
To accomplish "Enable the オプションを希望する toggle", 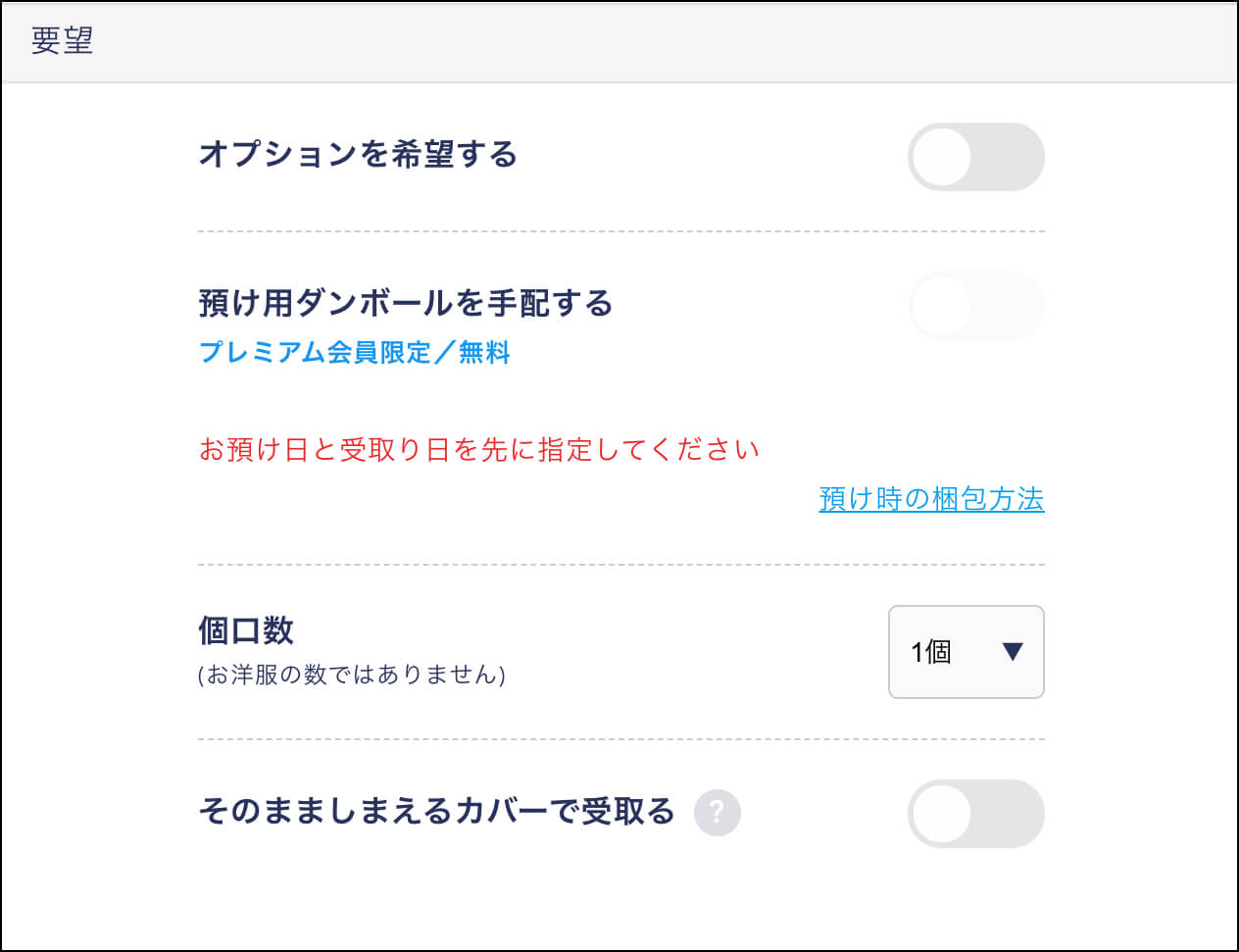I will point(976,157).
